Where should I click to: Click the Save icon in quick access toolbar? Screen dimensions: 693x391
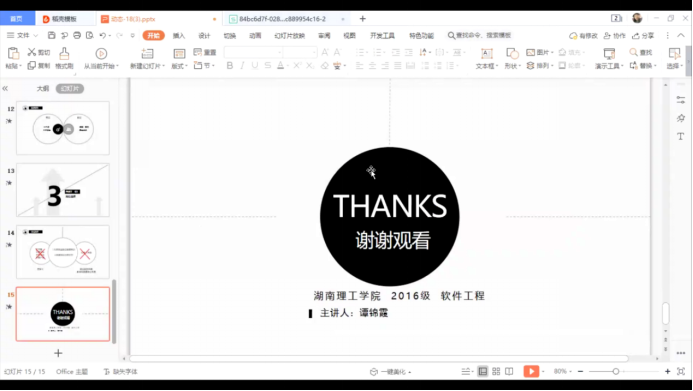[52, 35]
